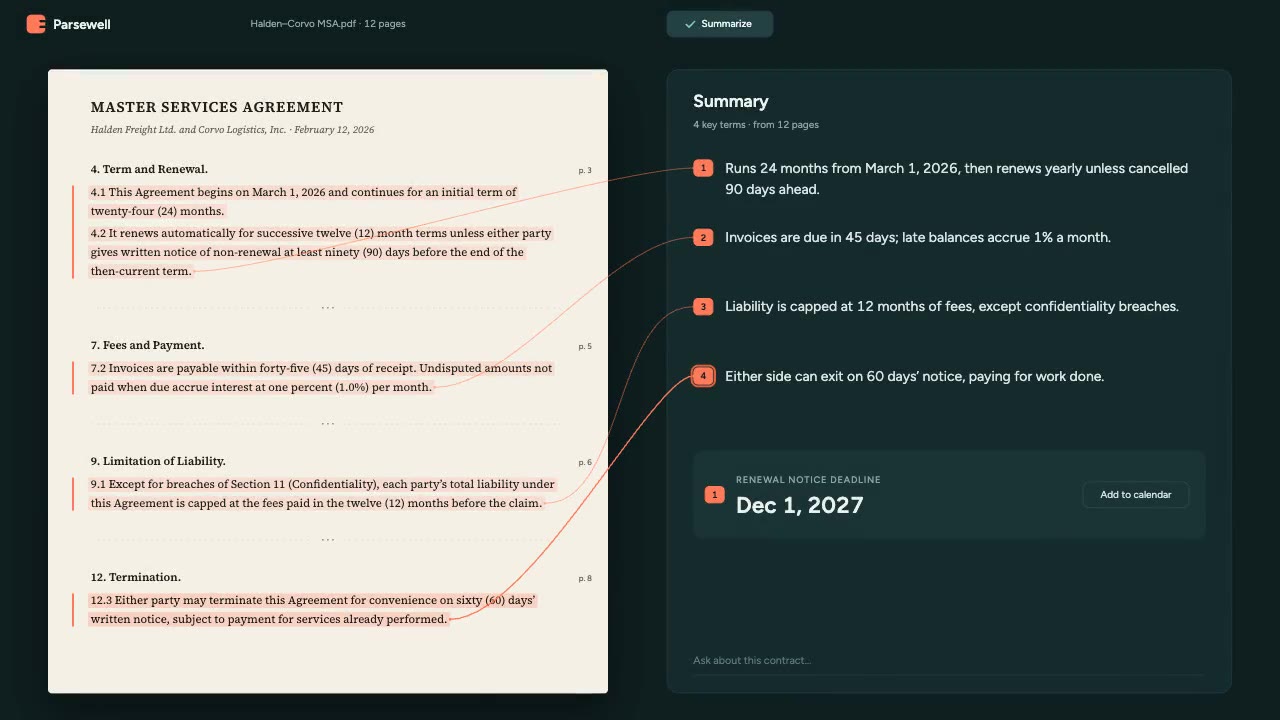This screenshot has height=720, width=1280.
Task: Click page marker p. 8
Action: coord(585,578)
